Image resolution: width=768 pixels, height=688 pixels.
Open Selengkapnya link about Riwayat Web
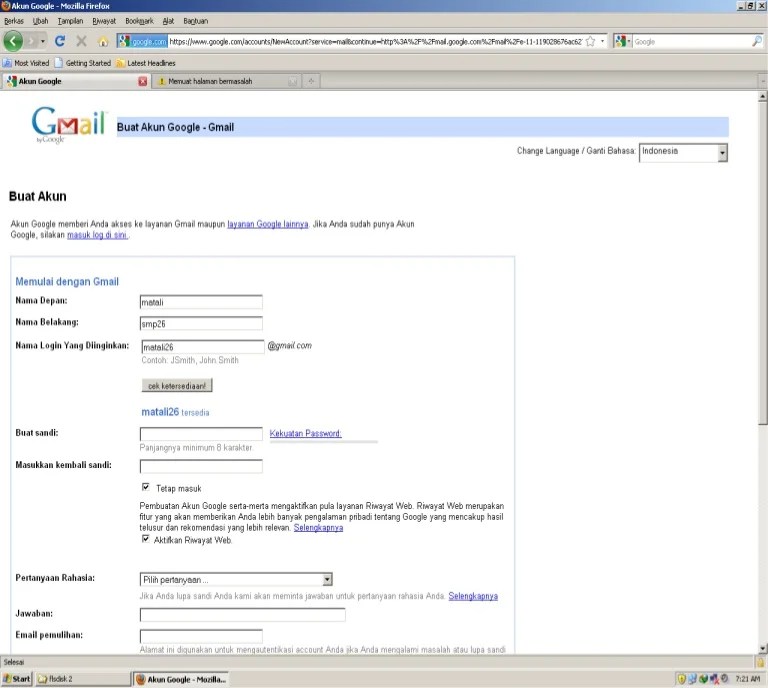point(318,527)
